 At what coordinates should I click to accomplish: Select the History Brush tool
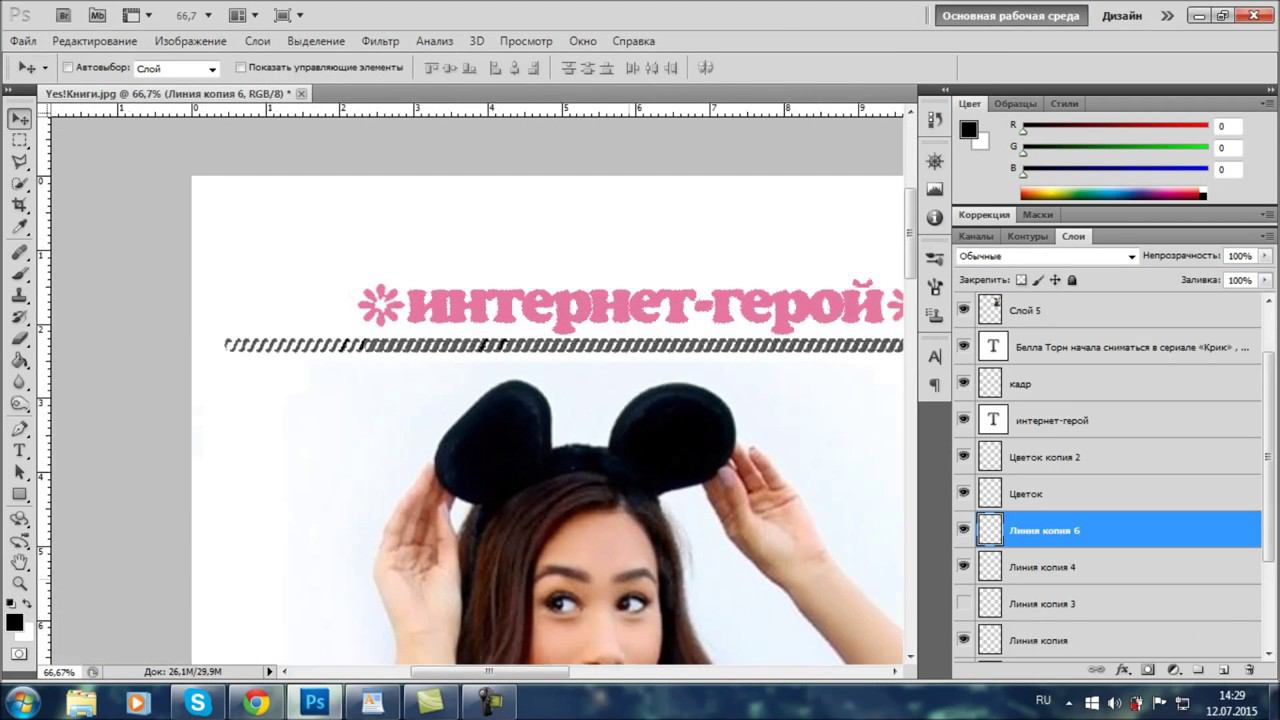[x=19, y=317]
